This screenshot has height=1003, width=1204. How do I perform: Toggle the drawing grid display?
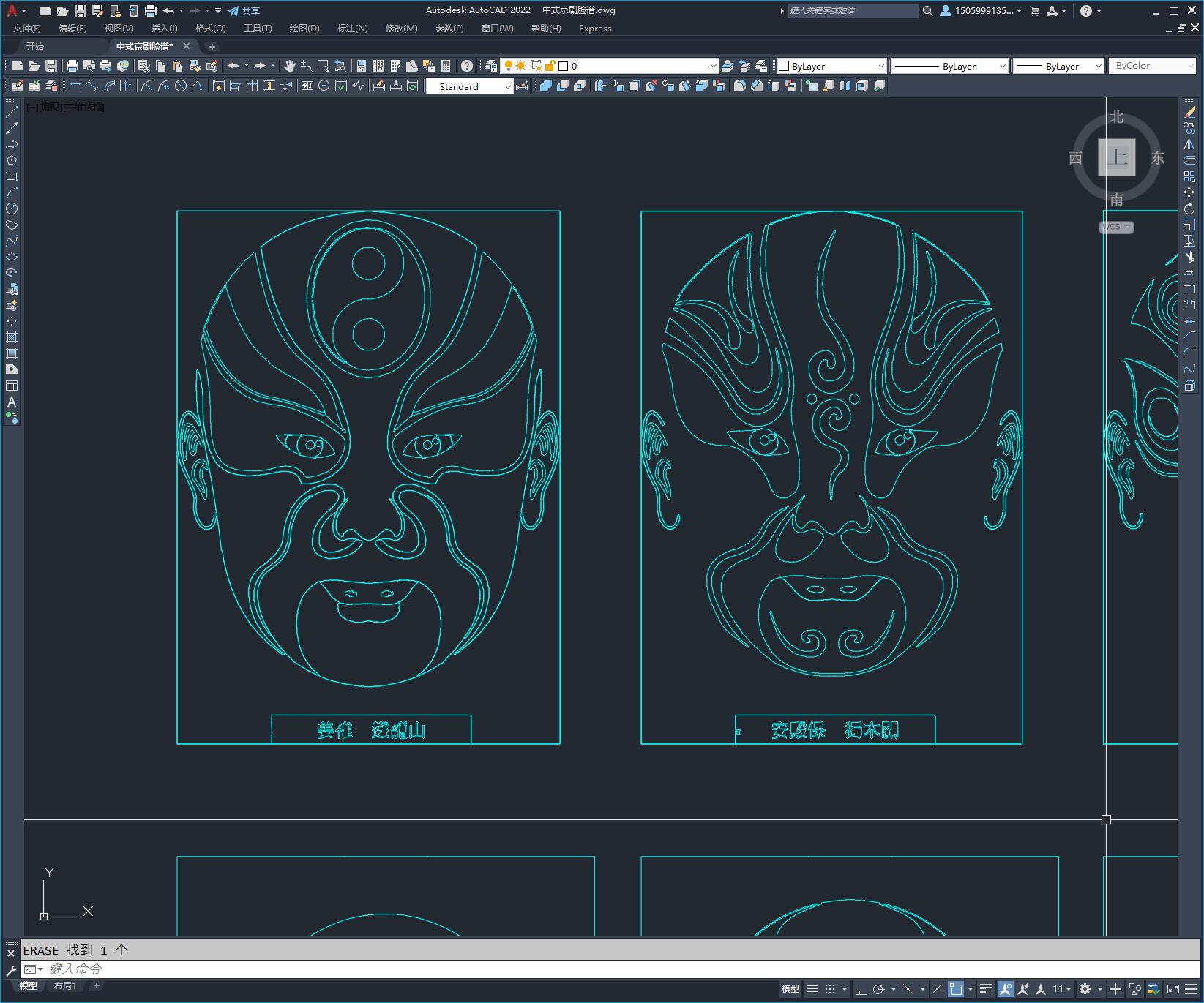[812, 989]
